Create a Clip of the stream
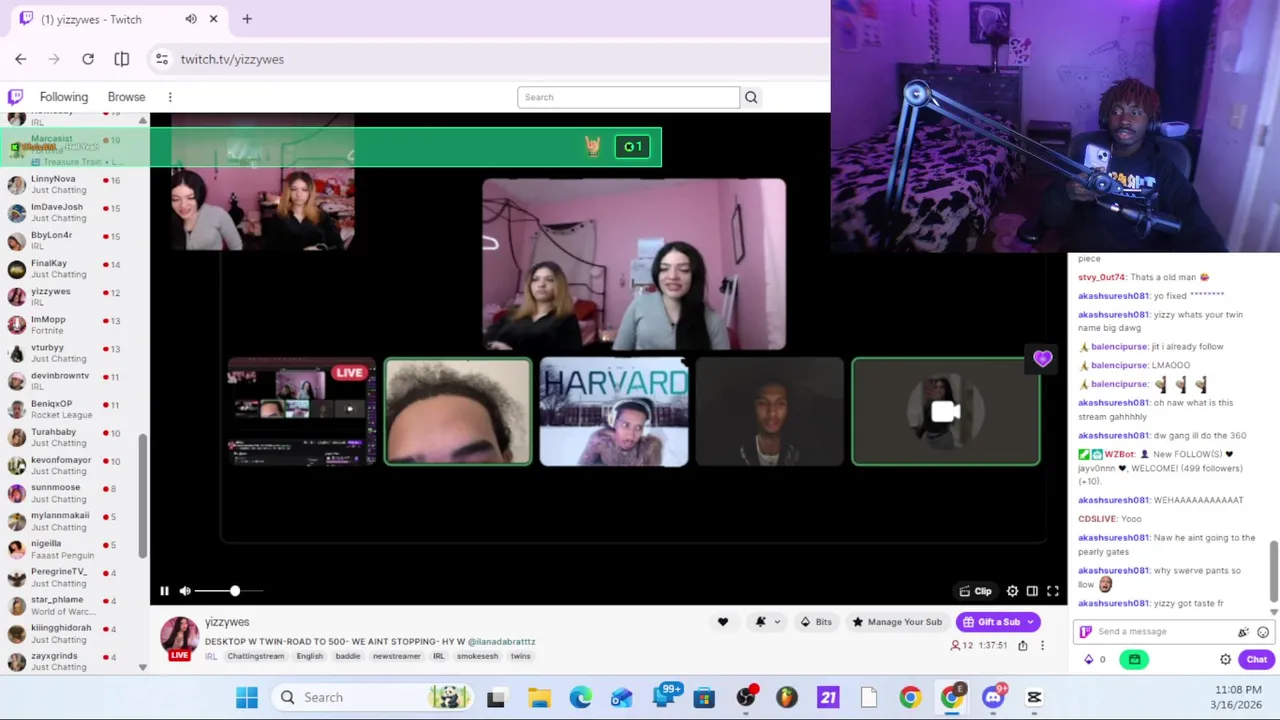Image resolution: width=1280 pixels, height=720 pixels. [x=975, y=591]
